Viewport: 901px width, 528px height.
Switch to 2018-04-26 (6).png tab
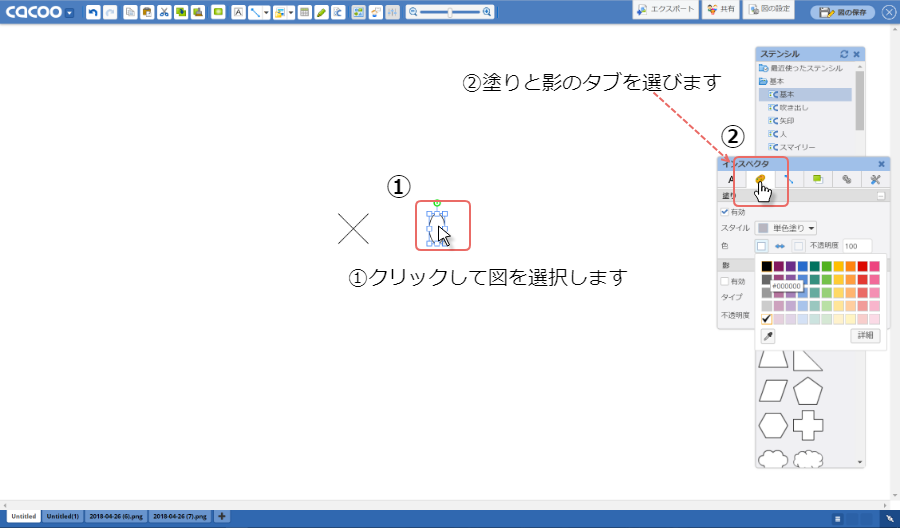pos(116,517)
